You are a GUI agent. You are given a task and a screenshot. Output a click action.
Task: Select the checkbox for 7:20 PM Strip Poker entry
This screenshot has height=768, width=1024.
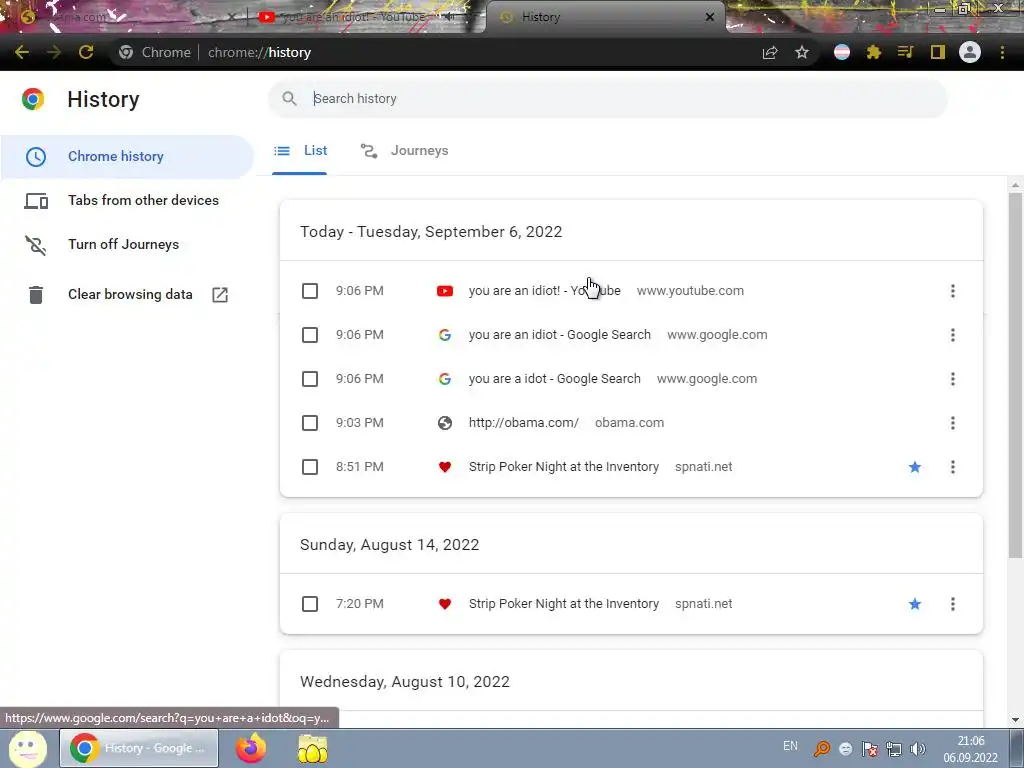coord(310,604)
